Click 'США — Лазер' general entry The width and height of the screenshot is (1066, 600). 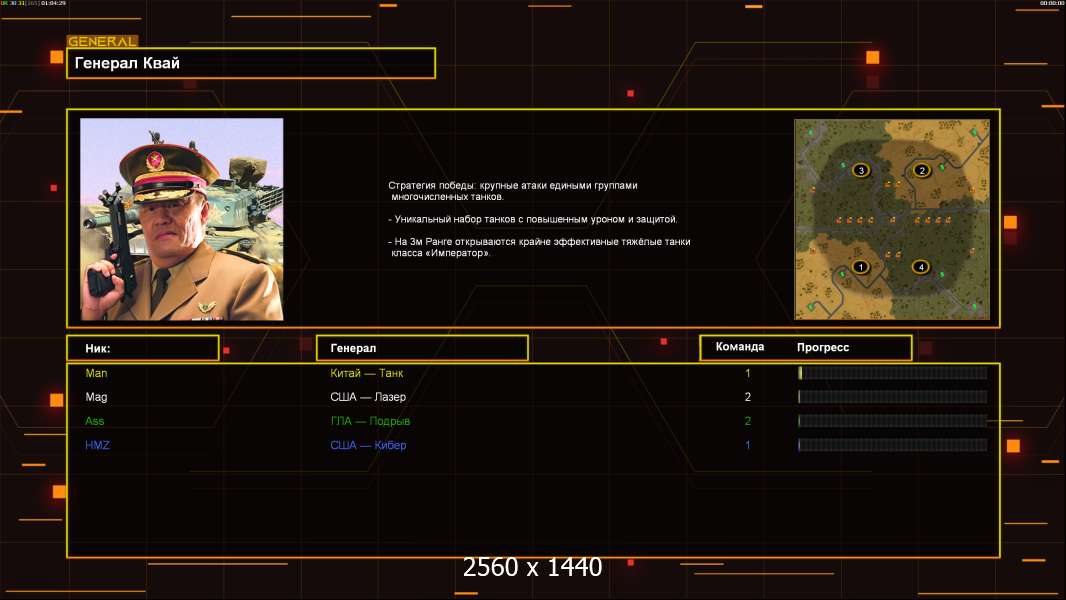click(368, 397)
